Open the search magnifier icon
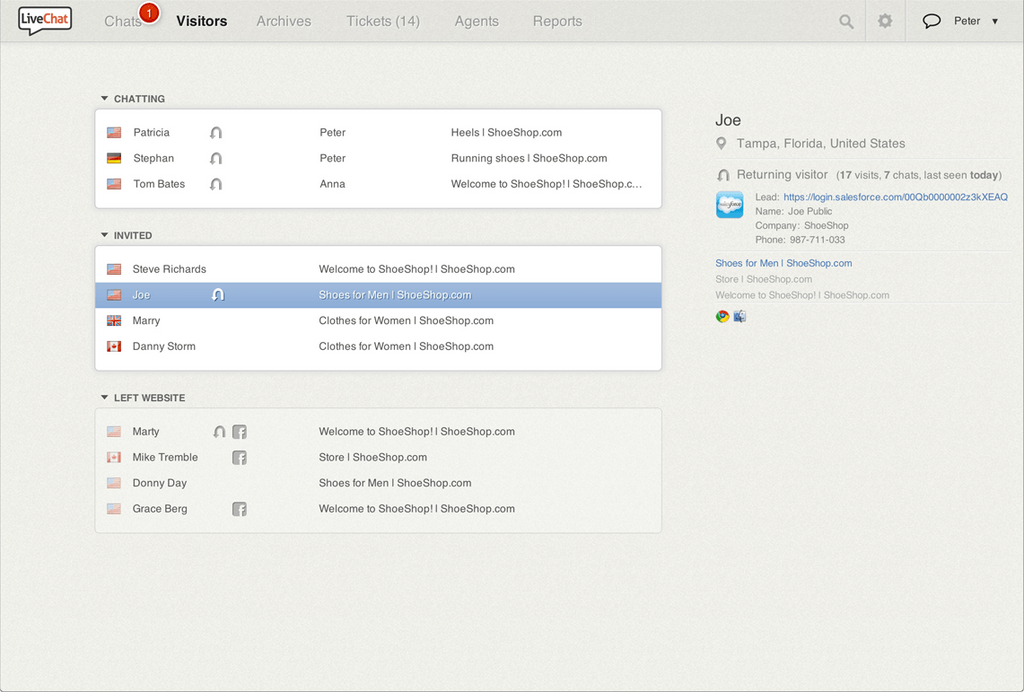Screen dimensions: 1024x692 pos(846,21)
